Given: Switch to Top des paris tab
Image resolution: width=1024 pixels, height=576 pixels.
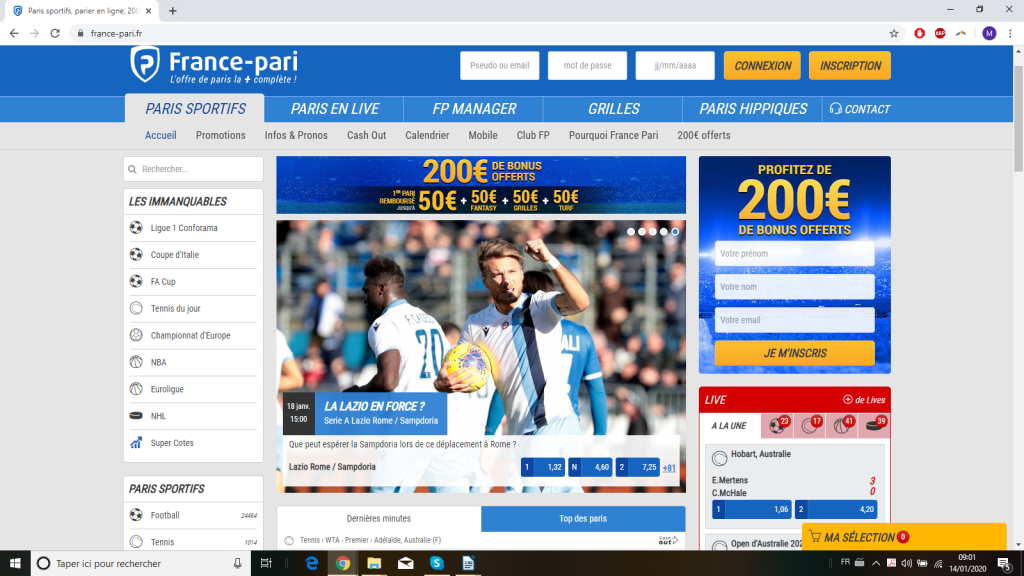Looking at the screenshot, I should (583, 519).
